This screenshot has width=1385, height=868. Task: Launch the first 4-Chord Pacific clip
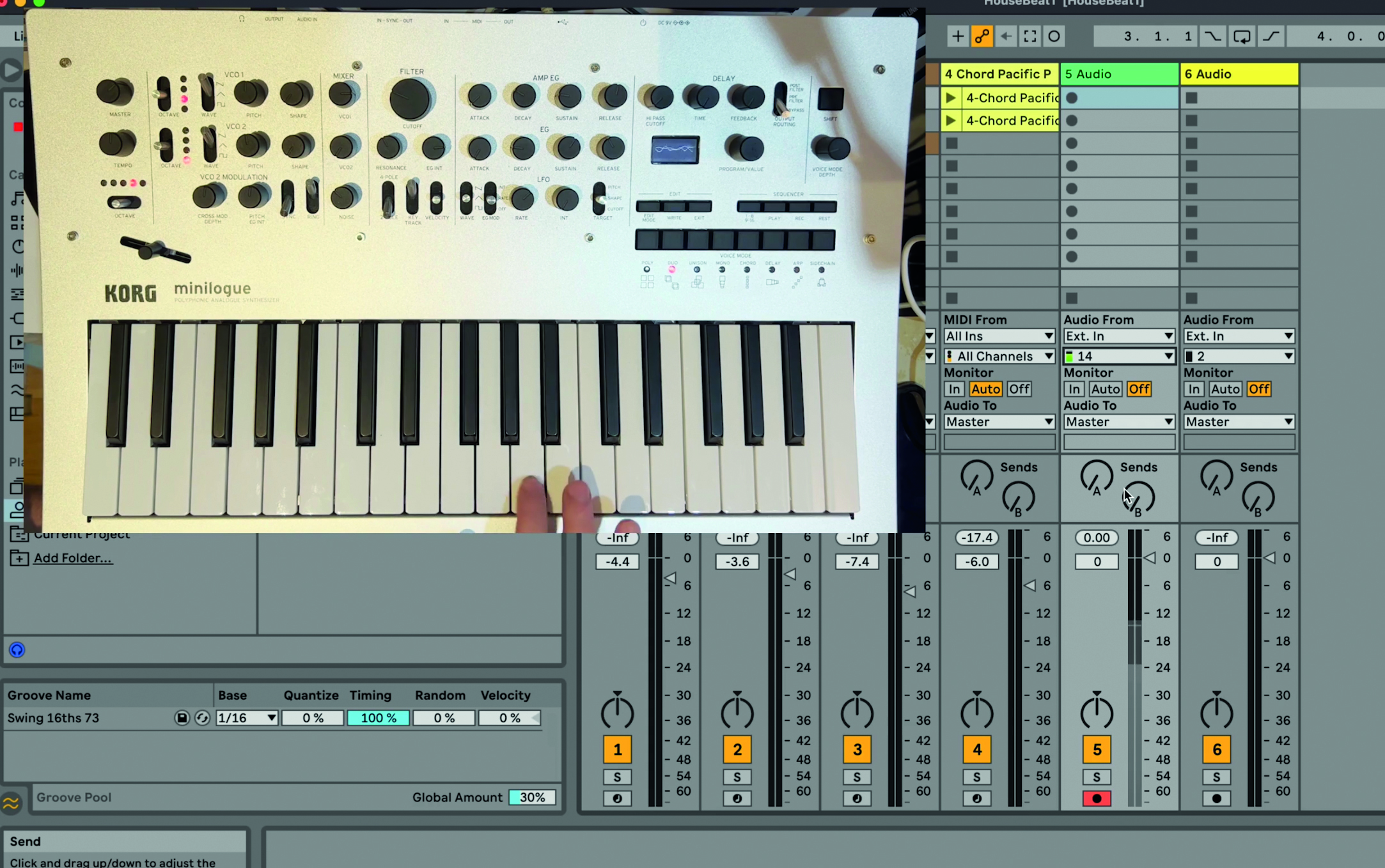(x=951, y=98)
